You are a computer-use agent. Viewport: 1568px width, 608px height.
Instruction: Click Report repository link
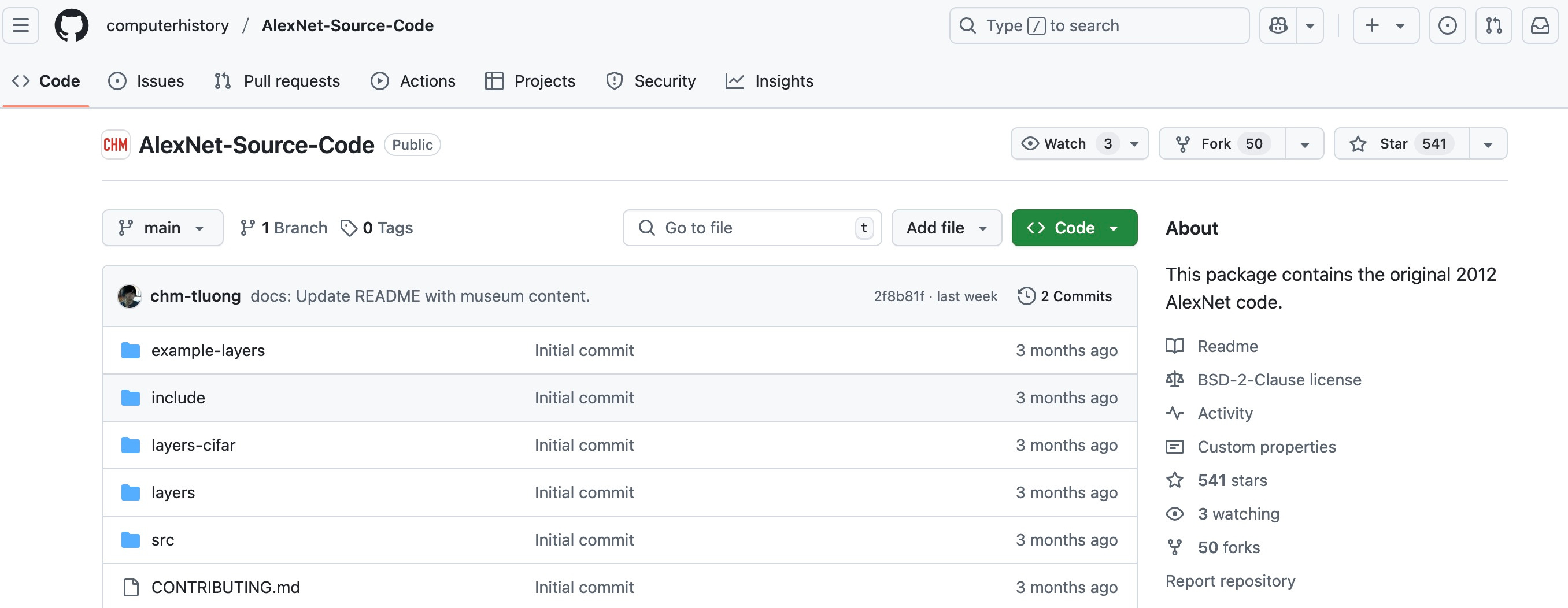tap(1230, 581)
